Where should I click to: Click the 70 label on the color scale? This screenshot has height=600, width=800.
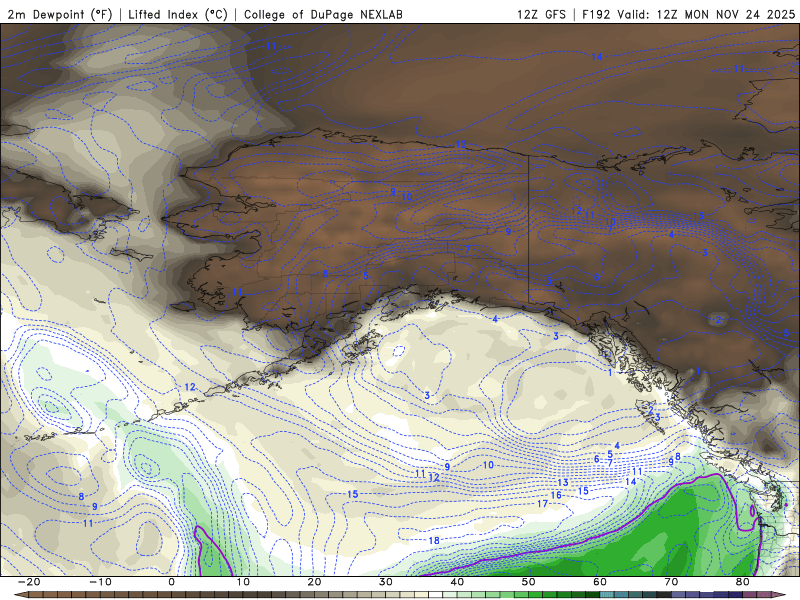pos(671,582)
